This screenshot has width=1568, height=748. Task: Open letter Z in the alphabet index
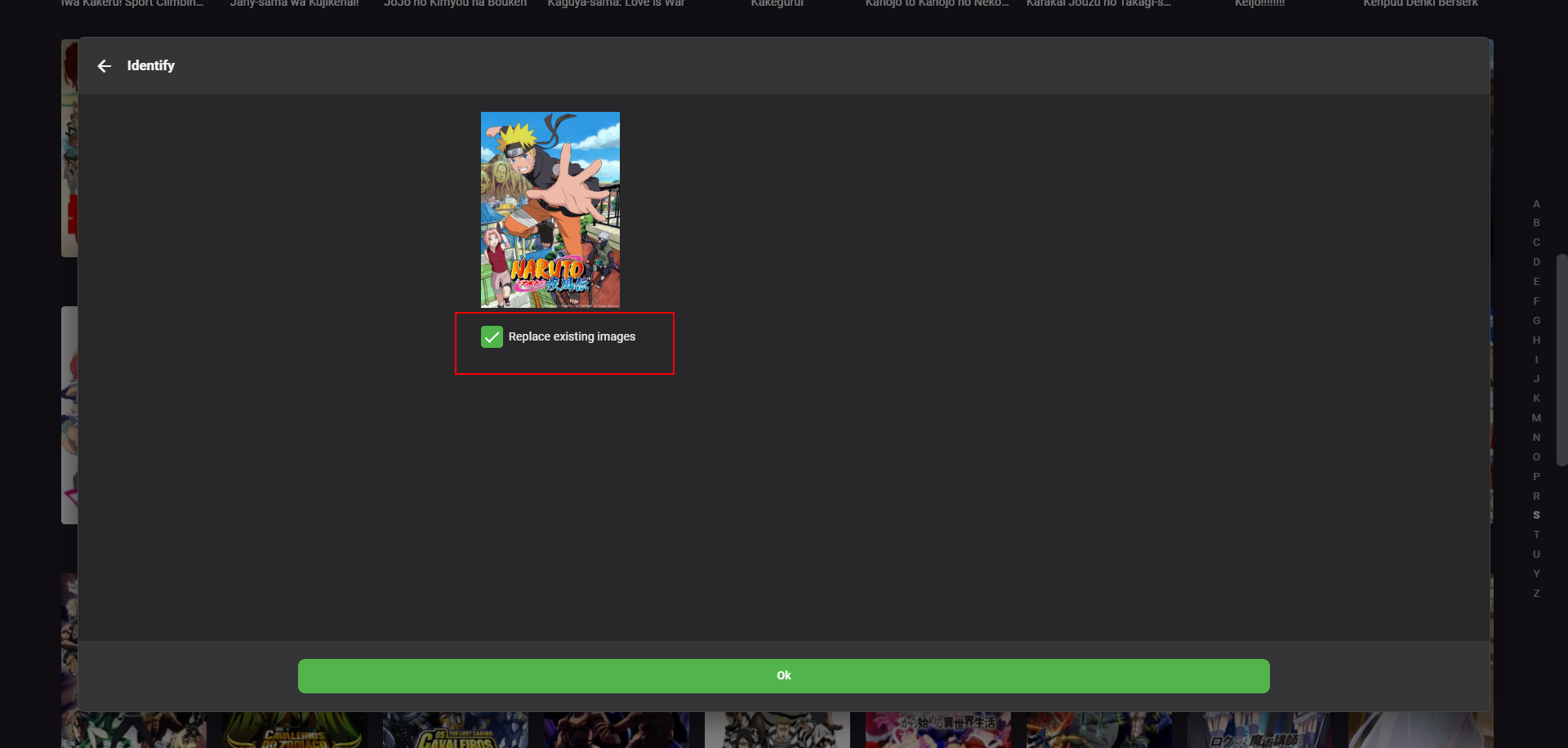pos(1536,594)
